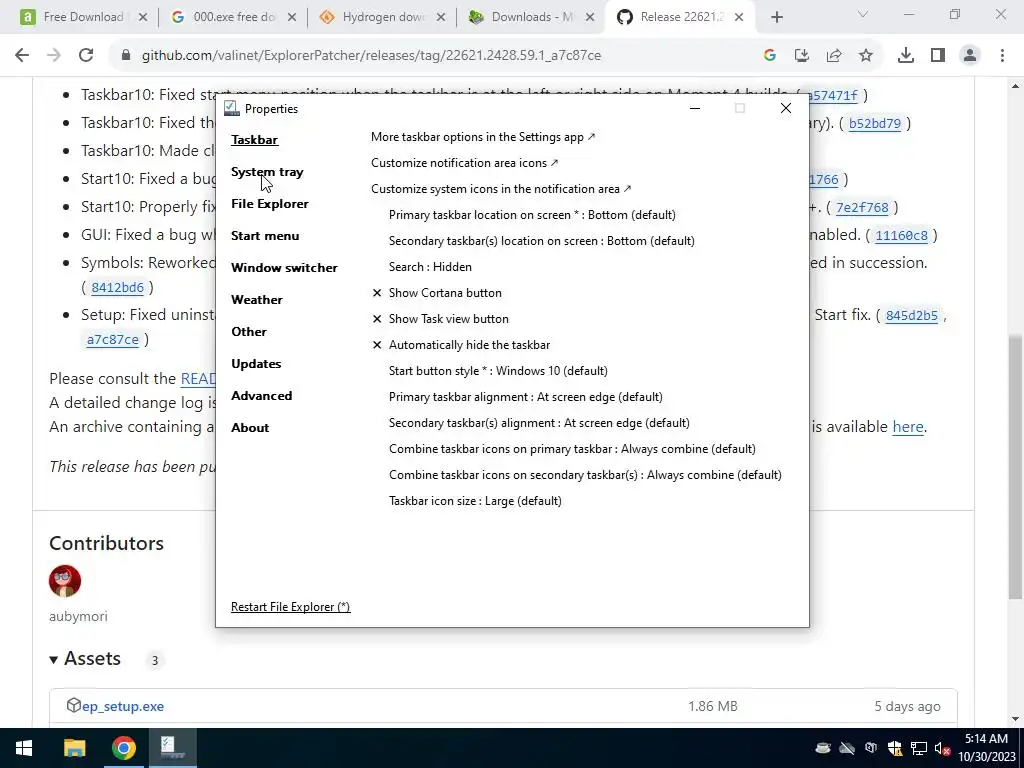Toggle Show Task view button option
Screen dimensions: 1024x768
point(440,319)
